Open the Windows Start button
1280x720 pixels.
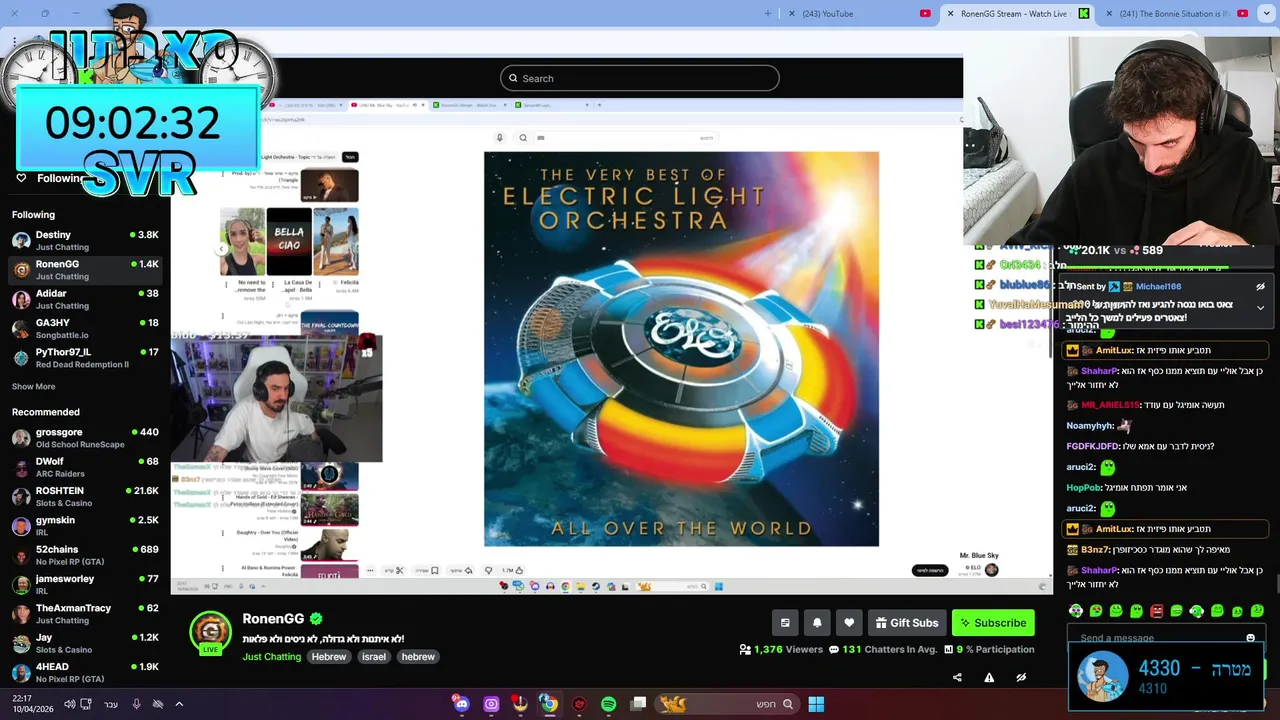[816, 704]
